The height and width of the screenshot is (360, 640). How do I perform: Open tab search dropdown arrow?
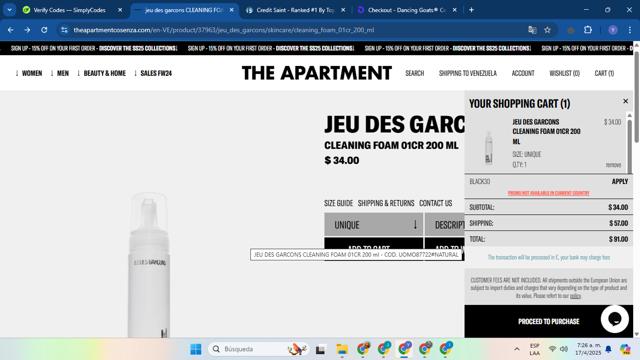[x=9, y=10]
